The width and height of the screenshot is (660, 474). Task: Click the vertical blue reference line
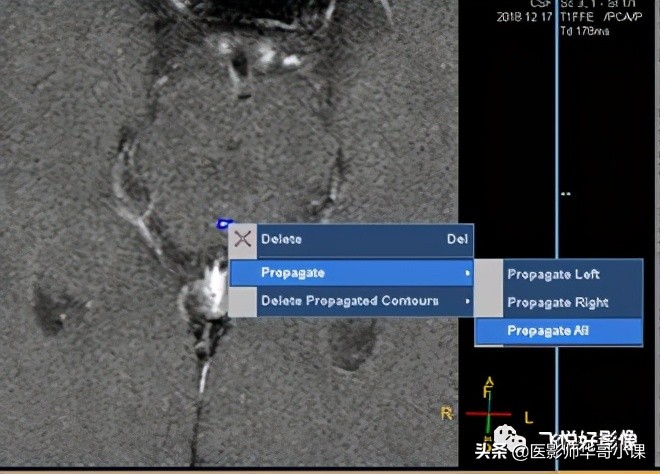(556, 150)
